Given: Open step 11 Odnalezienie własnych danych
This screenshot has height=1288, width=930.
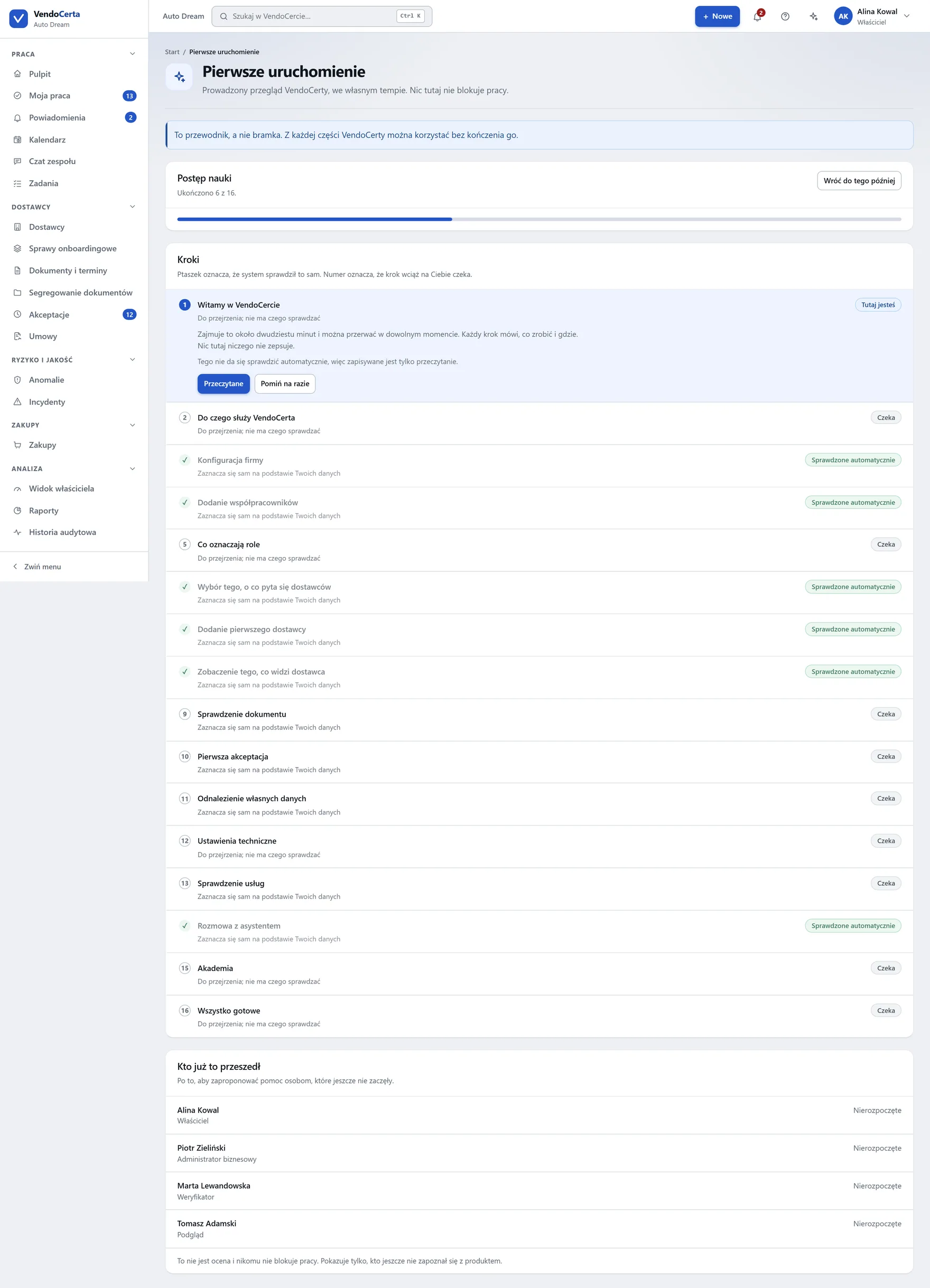Looking at the screenshot, I should click(539, 805).
